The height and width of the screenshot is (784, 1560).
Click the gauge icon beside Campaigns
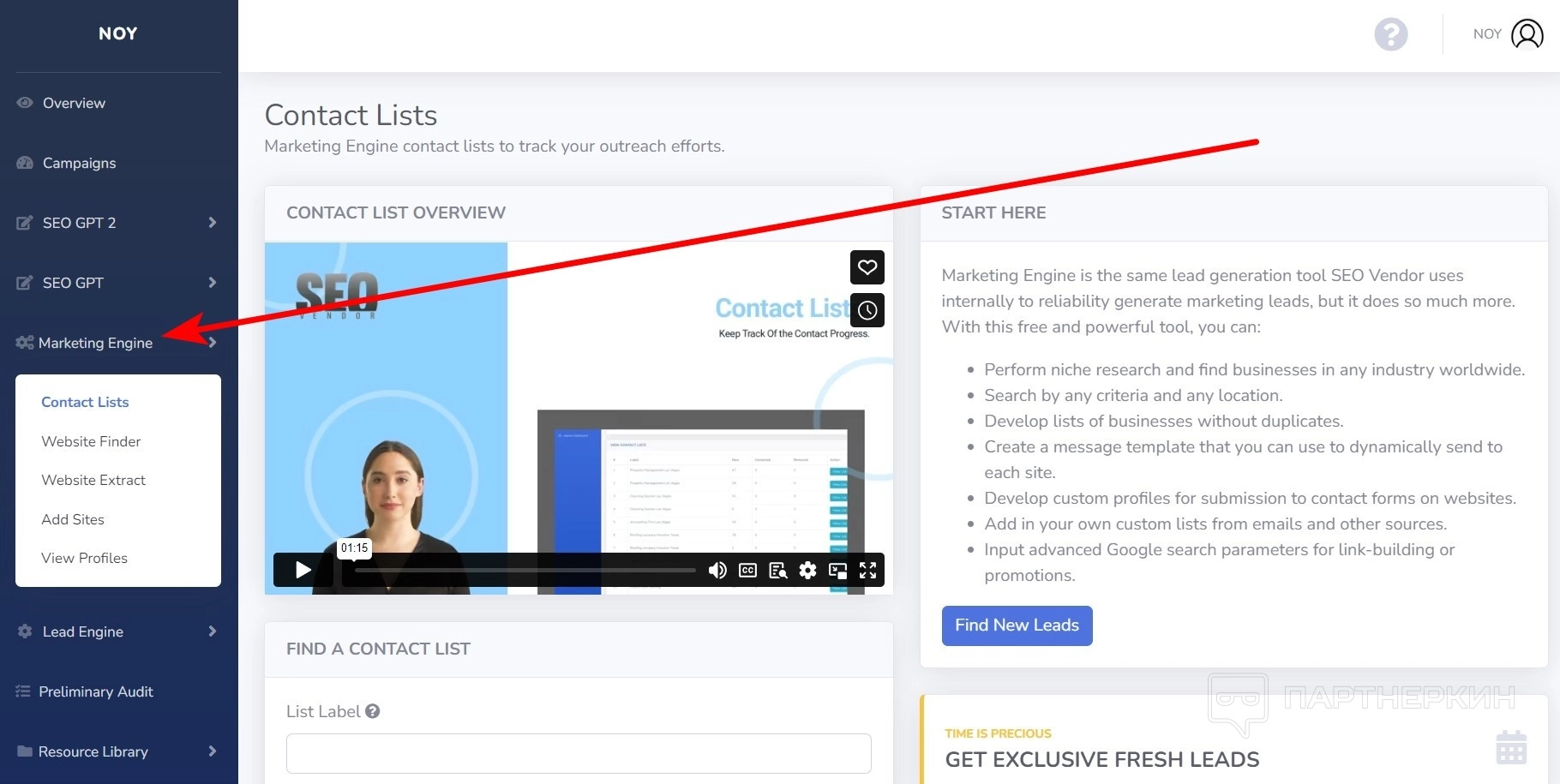25,163
